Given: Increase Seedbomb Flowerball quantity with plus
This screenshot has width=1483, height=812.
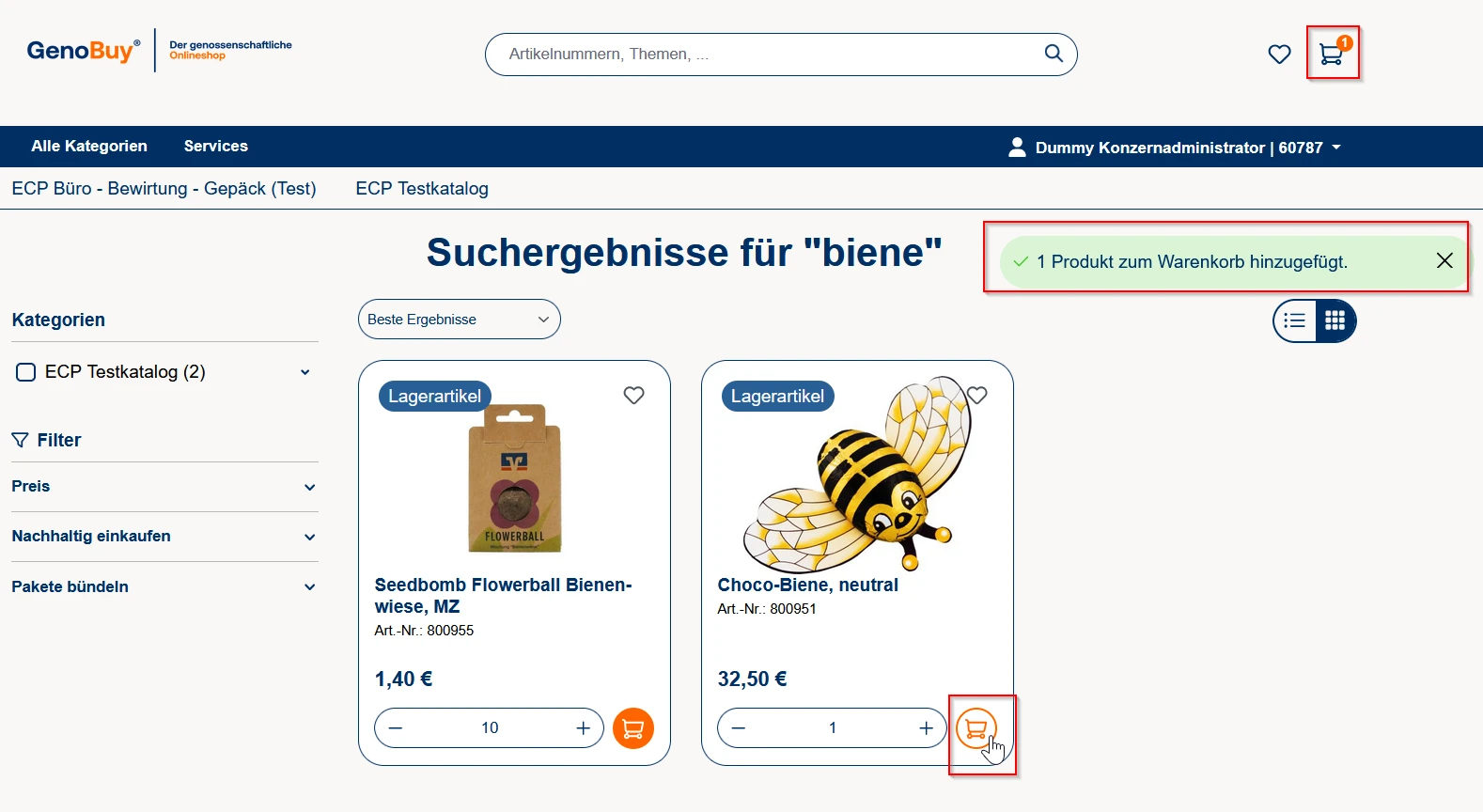Looking at the screenshot, I should click(583, 728).
